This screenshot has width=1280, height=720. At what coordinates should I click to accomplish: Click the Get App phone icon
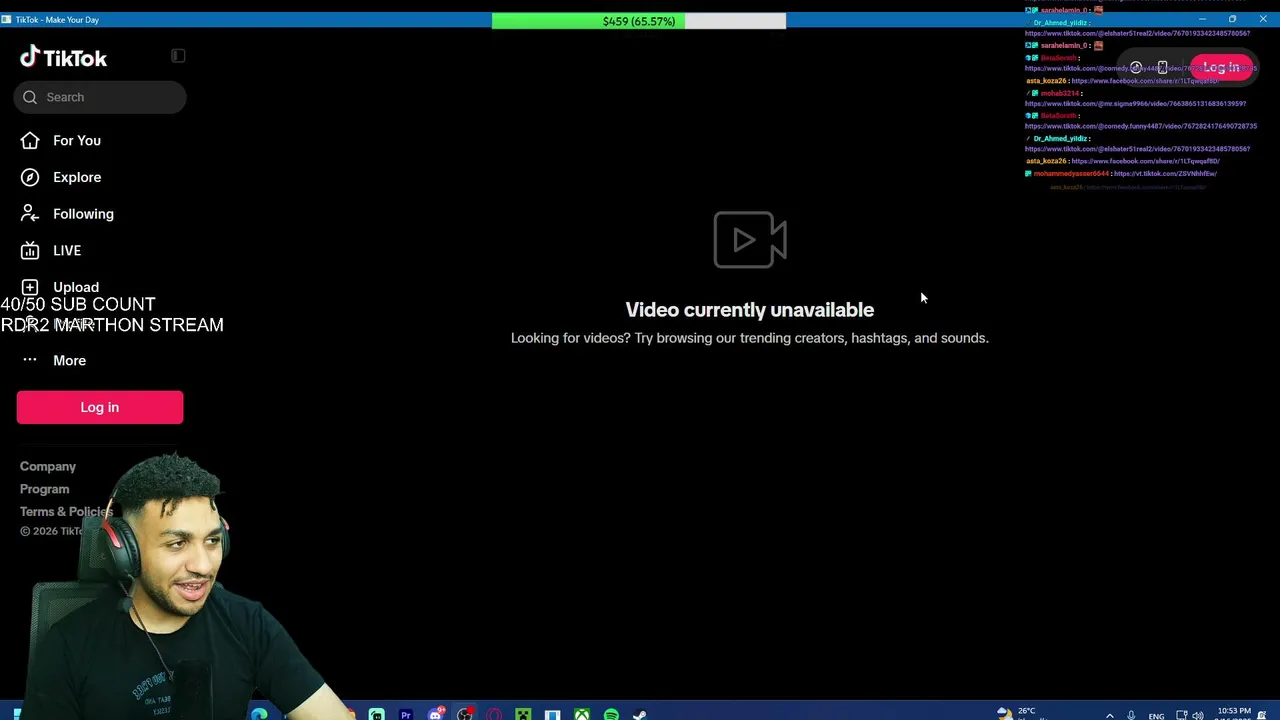click(1162, 68)
